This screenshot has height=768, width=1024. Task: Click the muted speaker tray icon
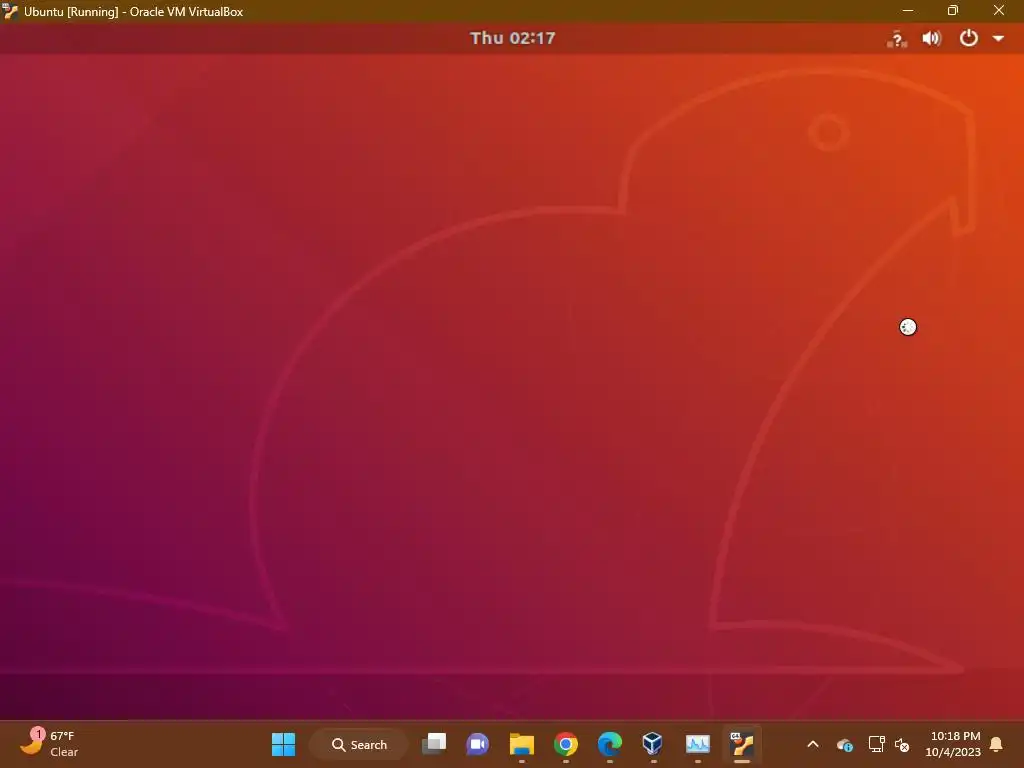902,744
